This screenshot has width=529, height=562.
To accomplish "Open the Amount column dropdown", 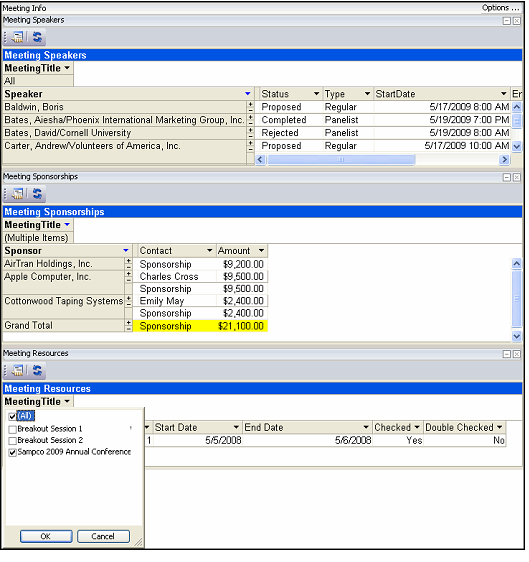I will pos(262,251).
